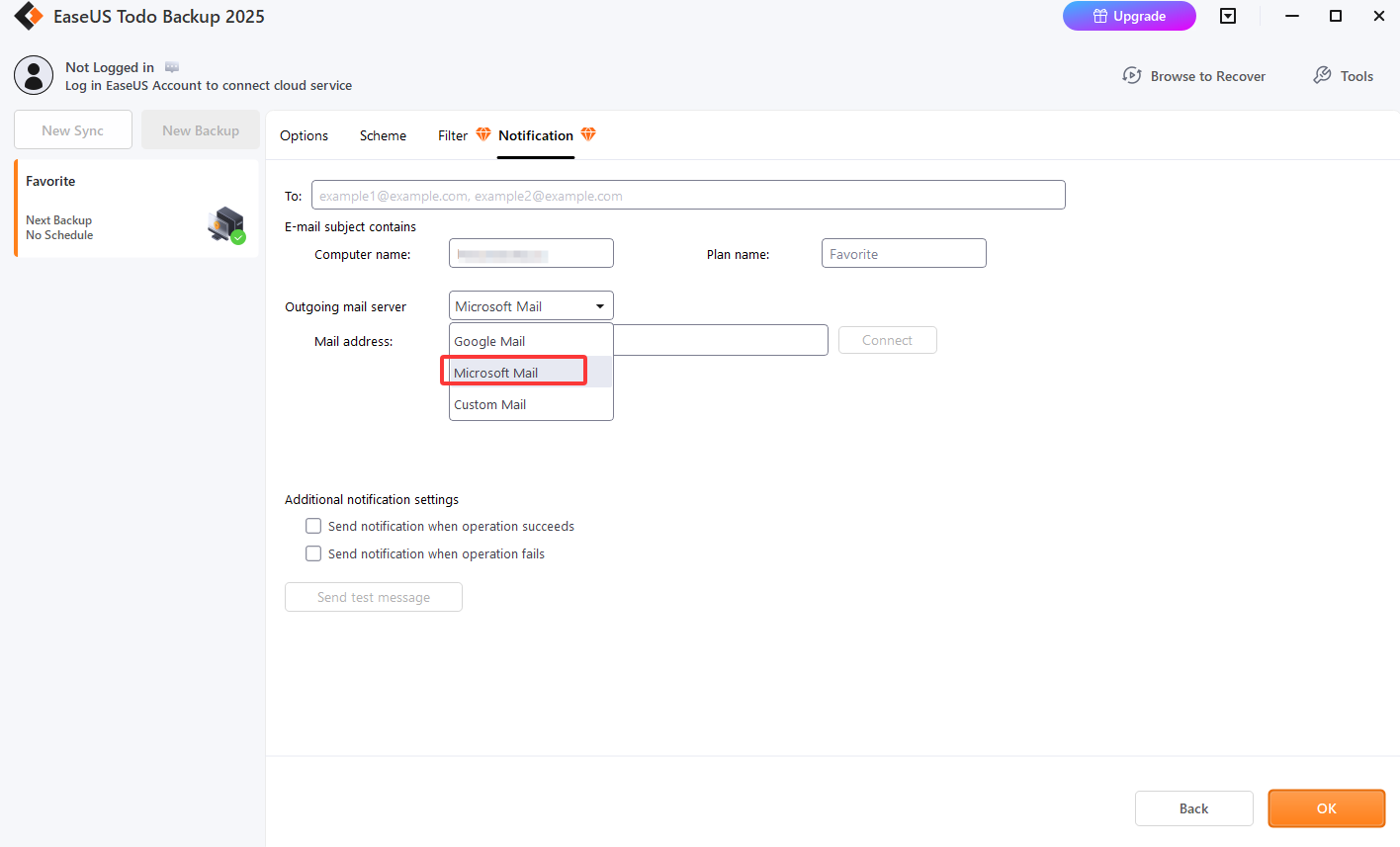The height and width of the screenshot is (847, 1400).
Task: Click the Next Backup No Schedule text
Action: pos(59,227)
